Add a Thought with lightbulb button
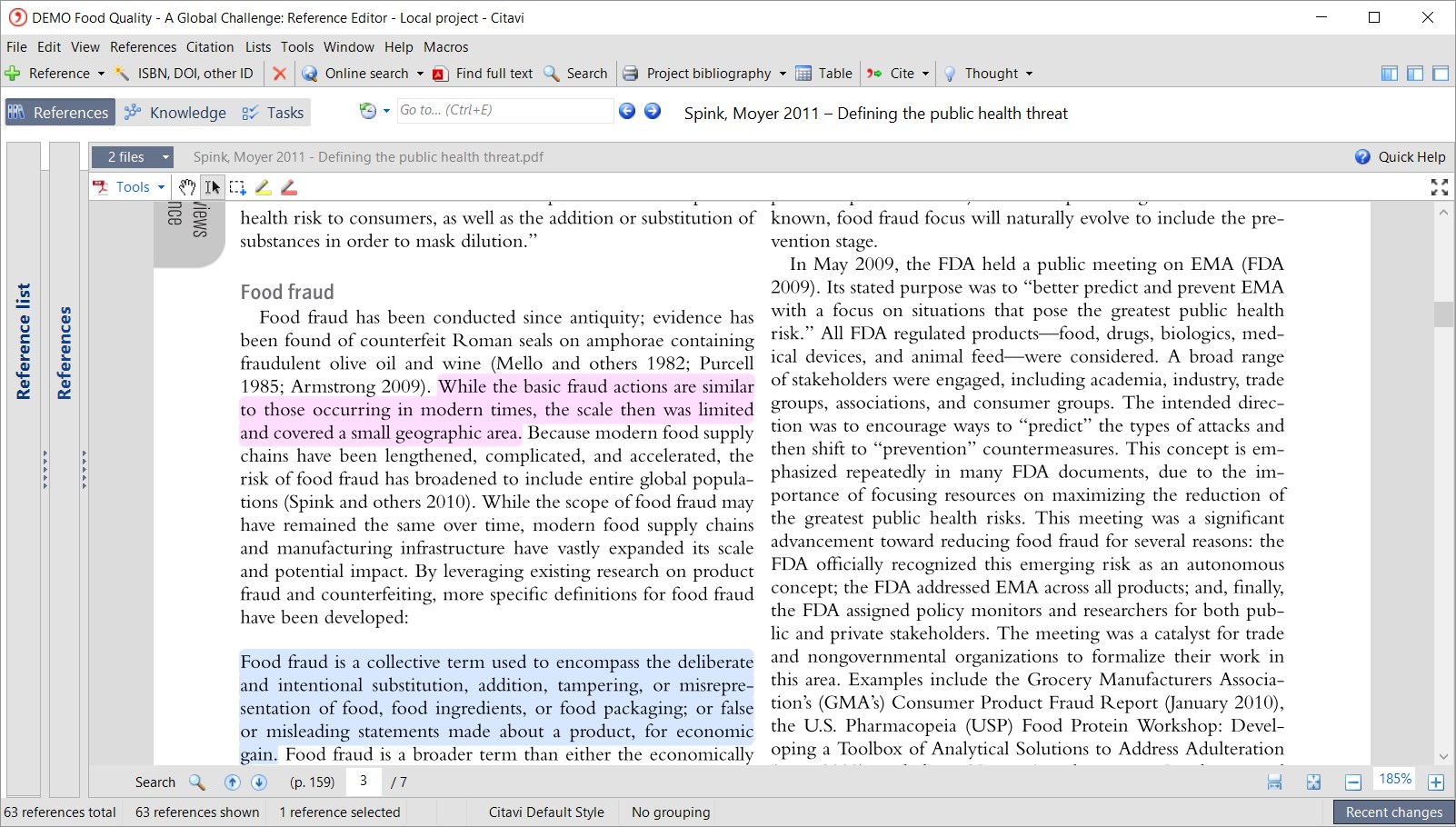Screen dimensions: 1456x827 click(x=981, y=74)
